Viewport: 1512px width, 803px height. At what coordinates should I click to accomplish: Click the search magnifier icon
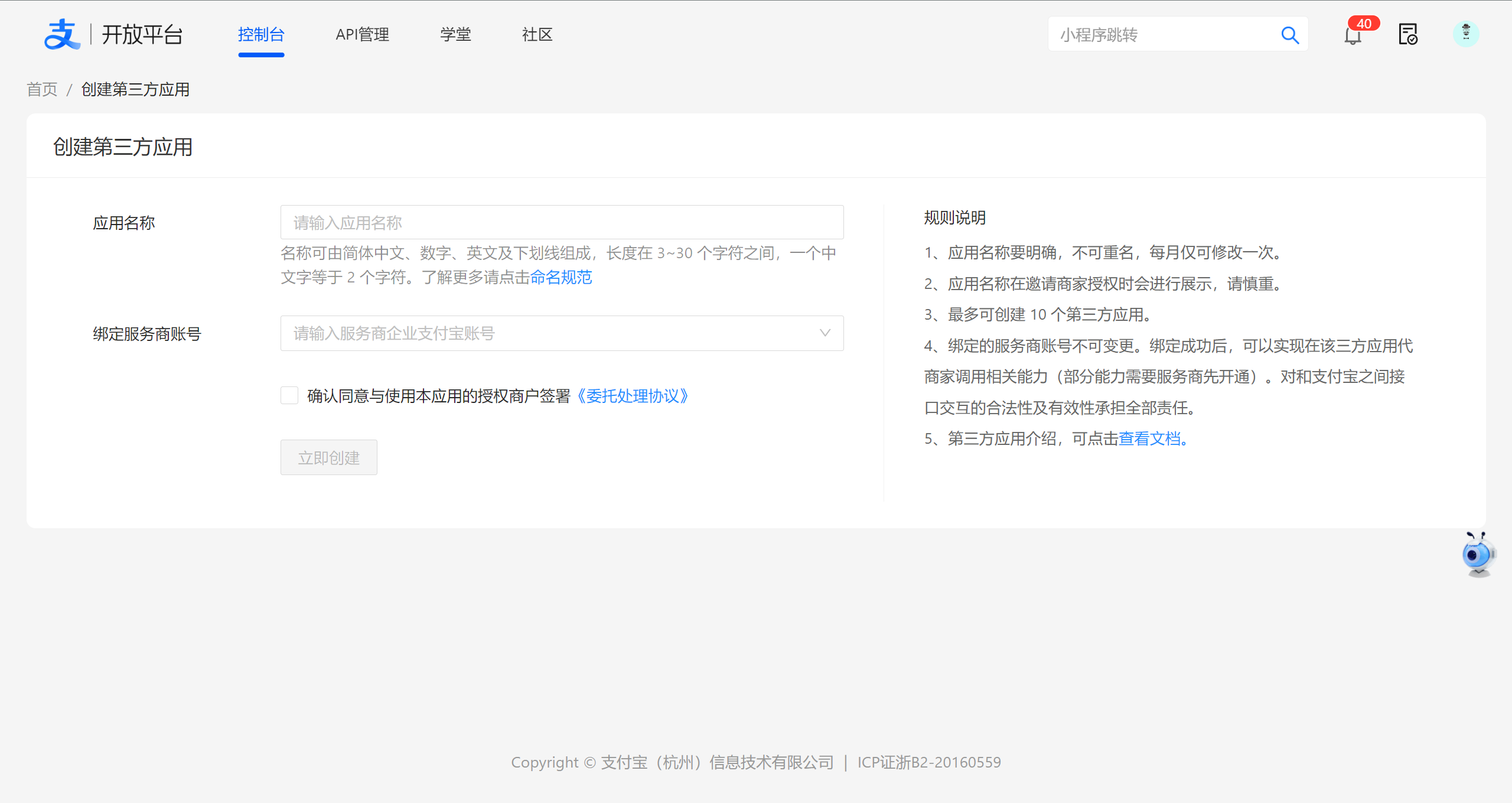pyautogui.click(x=1290, y=35)
